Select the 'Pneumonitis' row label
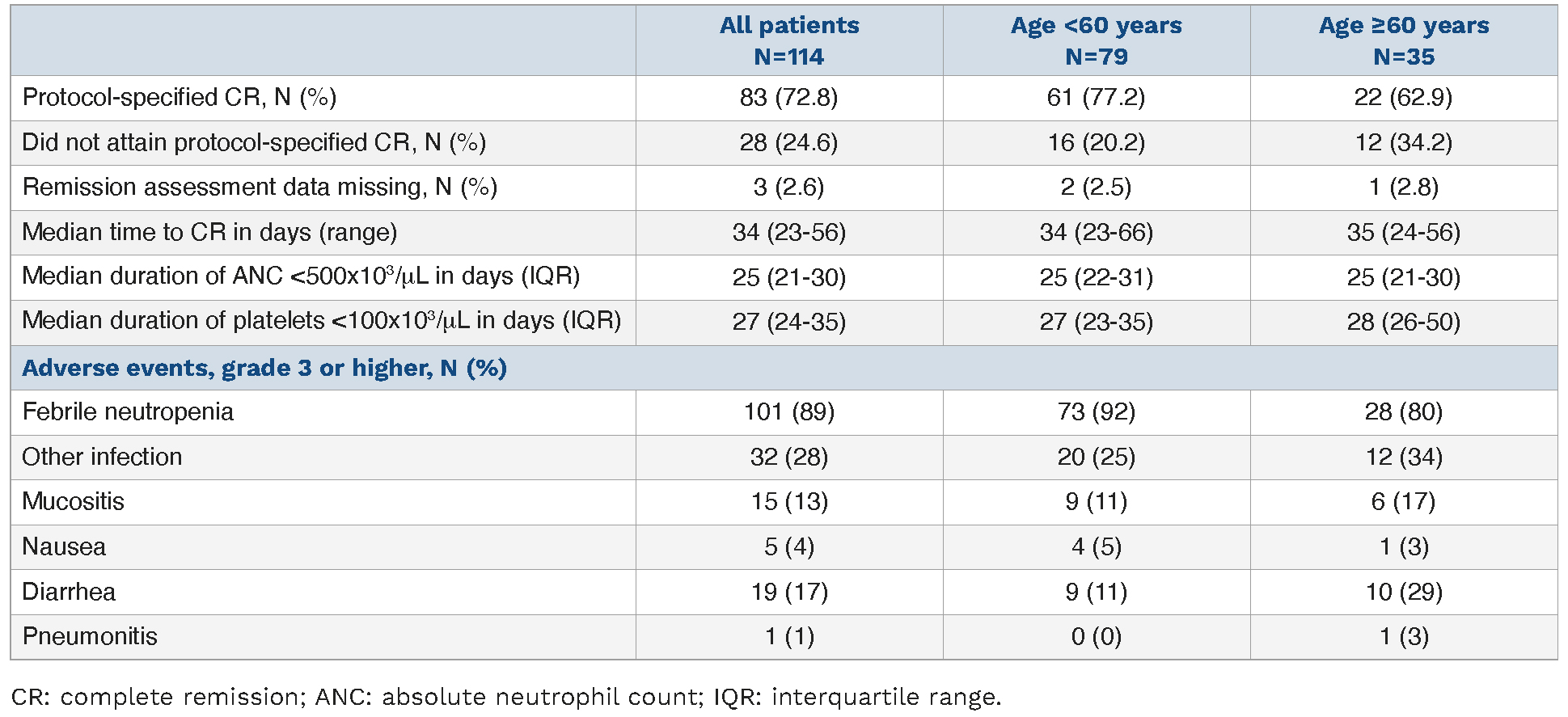The height and width of the screenshot is (717, 1568). [90, 637]
